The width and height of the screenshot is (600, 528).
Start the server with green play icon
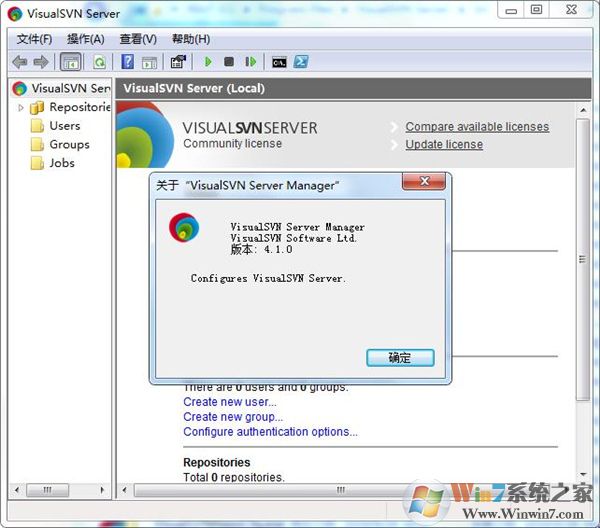[x=208, y=62]
